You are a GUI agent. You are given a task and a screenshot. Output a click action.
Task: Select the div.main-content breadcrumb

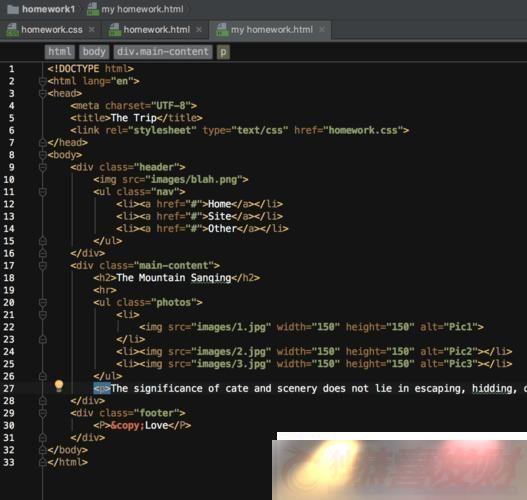[x=163, y=52]
